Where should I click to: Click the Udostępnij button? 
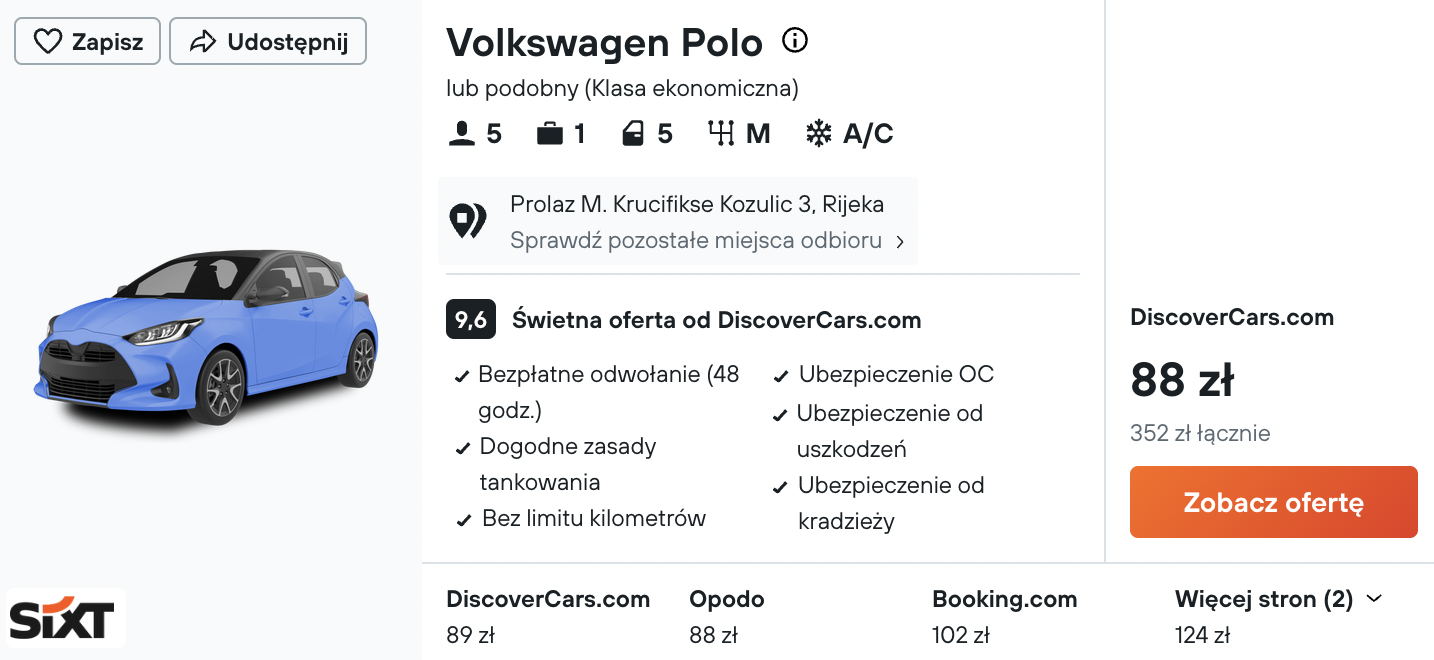tap(268, 42)
